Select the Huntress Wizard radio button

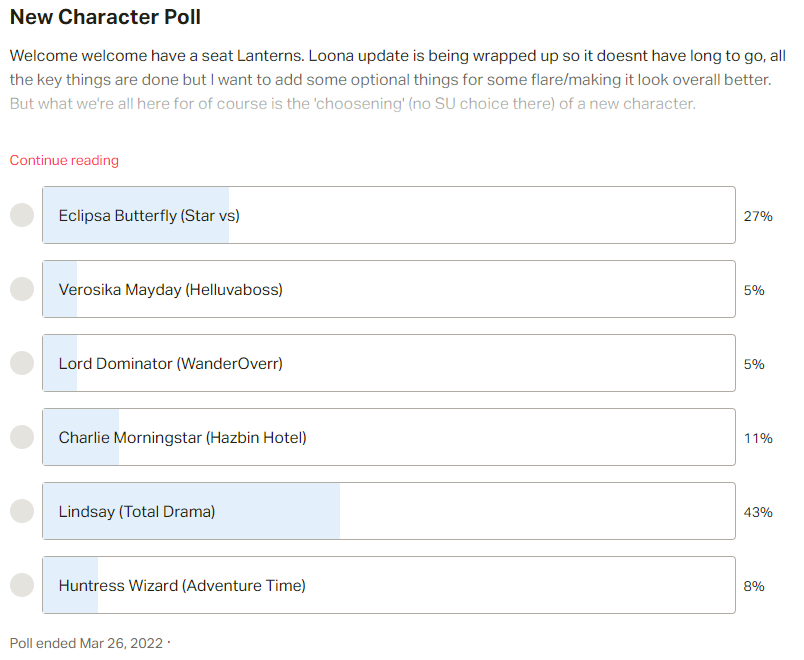click(22, 585)
